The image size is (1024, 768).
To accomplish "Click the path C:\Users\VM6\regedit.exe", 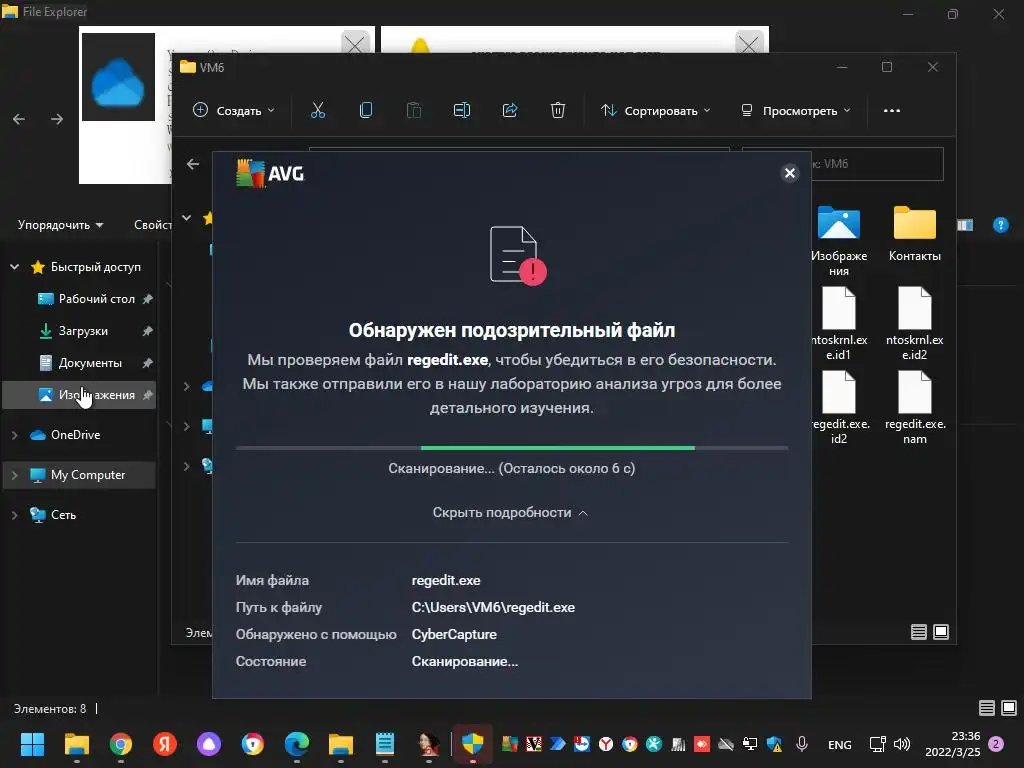I will [x=493, y=607].
